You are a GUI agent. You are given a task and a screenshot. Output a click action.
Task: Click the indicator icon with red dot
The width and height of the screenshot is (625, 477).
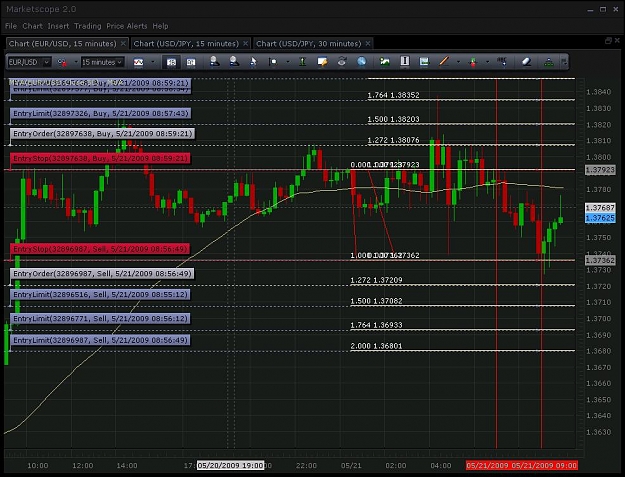coord(62,62)
